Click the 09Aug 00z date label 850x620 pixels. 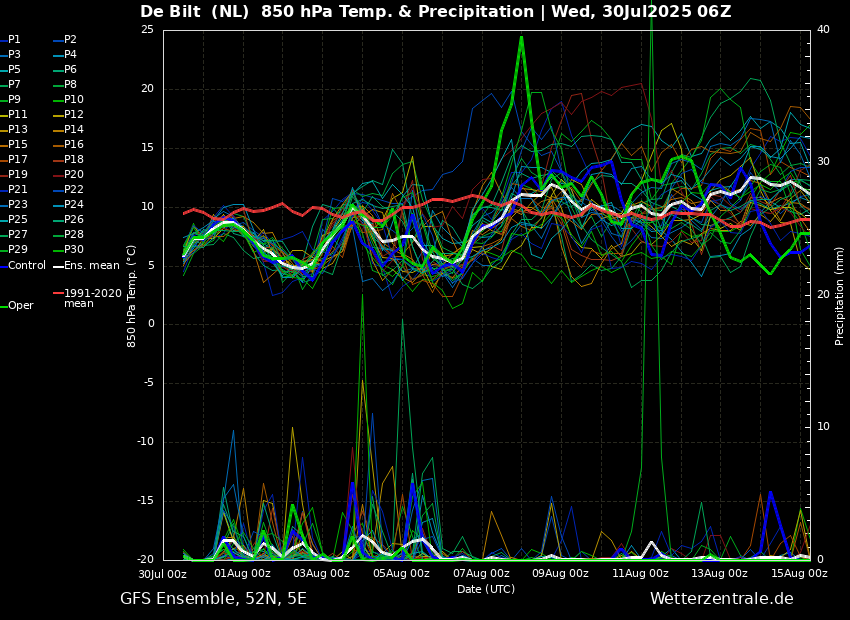point(561,573)
